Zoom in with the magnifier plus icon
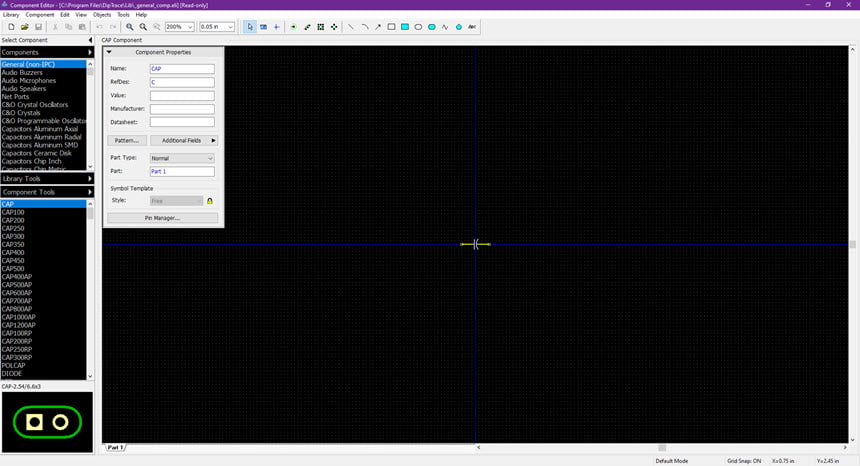Screen dimensions: 860x466 click(129, 27)
